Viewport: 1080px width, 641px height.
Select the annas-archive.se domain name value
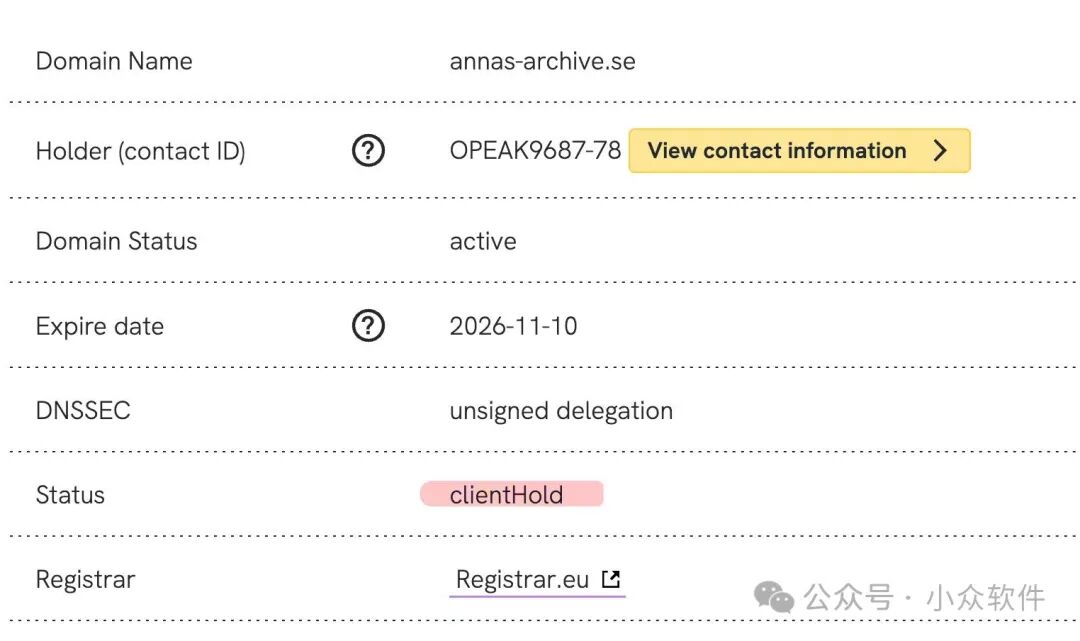(542, 61)
